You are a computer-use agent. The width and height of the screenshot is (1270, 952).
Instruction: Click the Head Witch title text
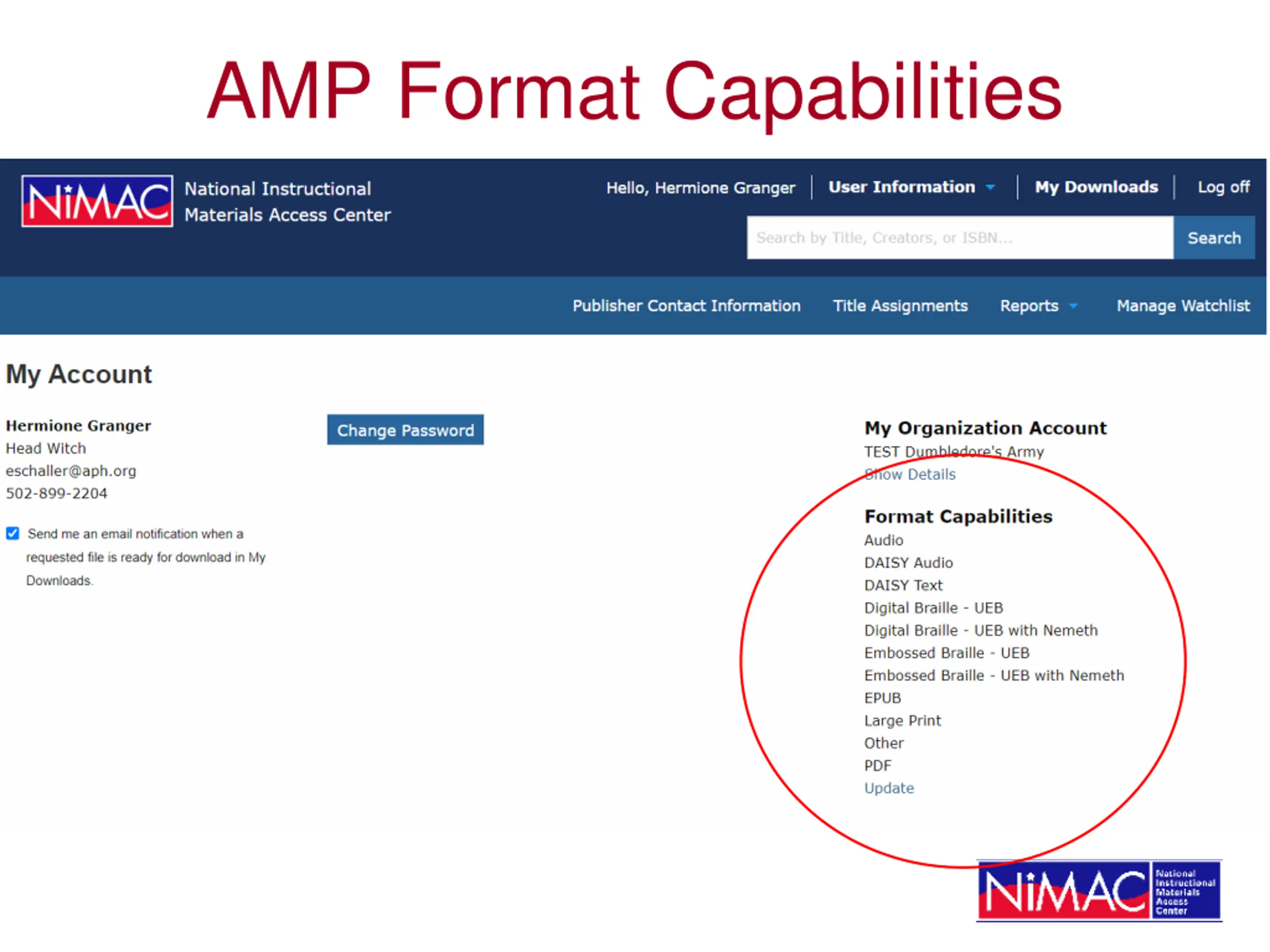click(46, 448)
